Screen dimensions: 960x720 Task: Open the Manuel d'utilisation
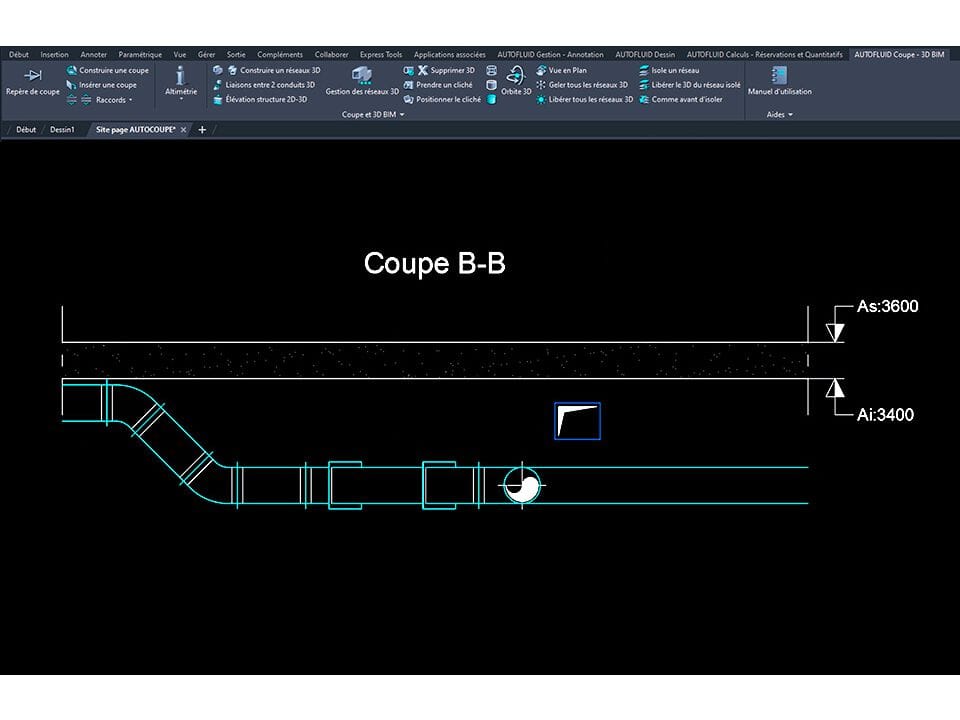pyautogui.click(x=779, y=80)
